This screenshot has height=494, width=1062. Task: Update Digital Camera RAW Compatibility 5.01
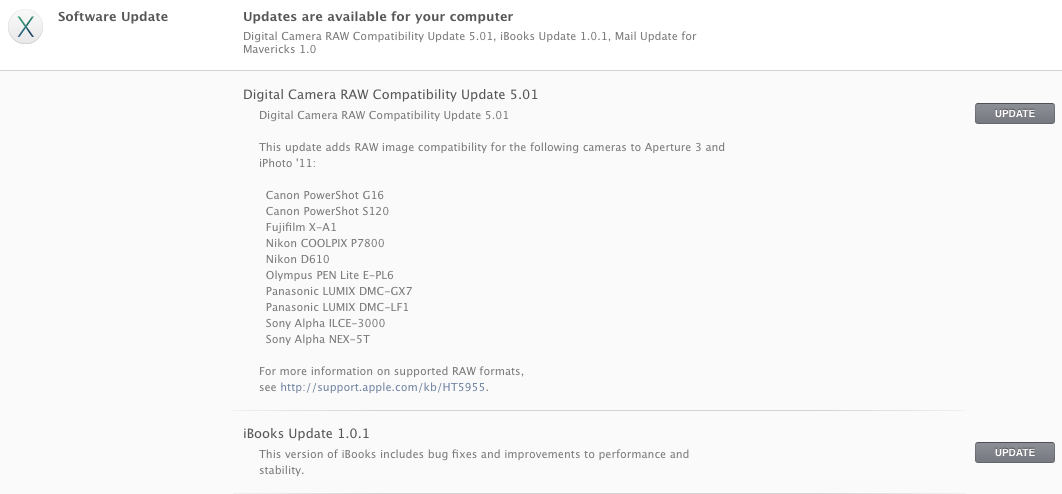1015,114
